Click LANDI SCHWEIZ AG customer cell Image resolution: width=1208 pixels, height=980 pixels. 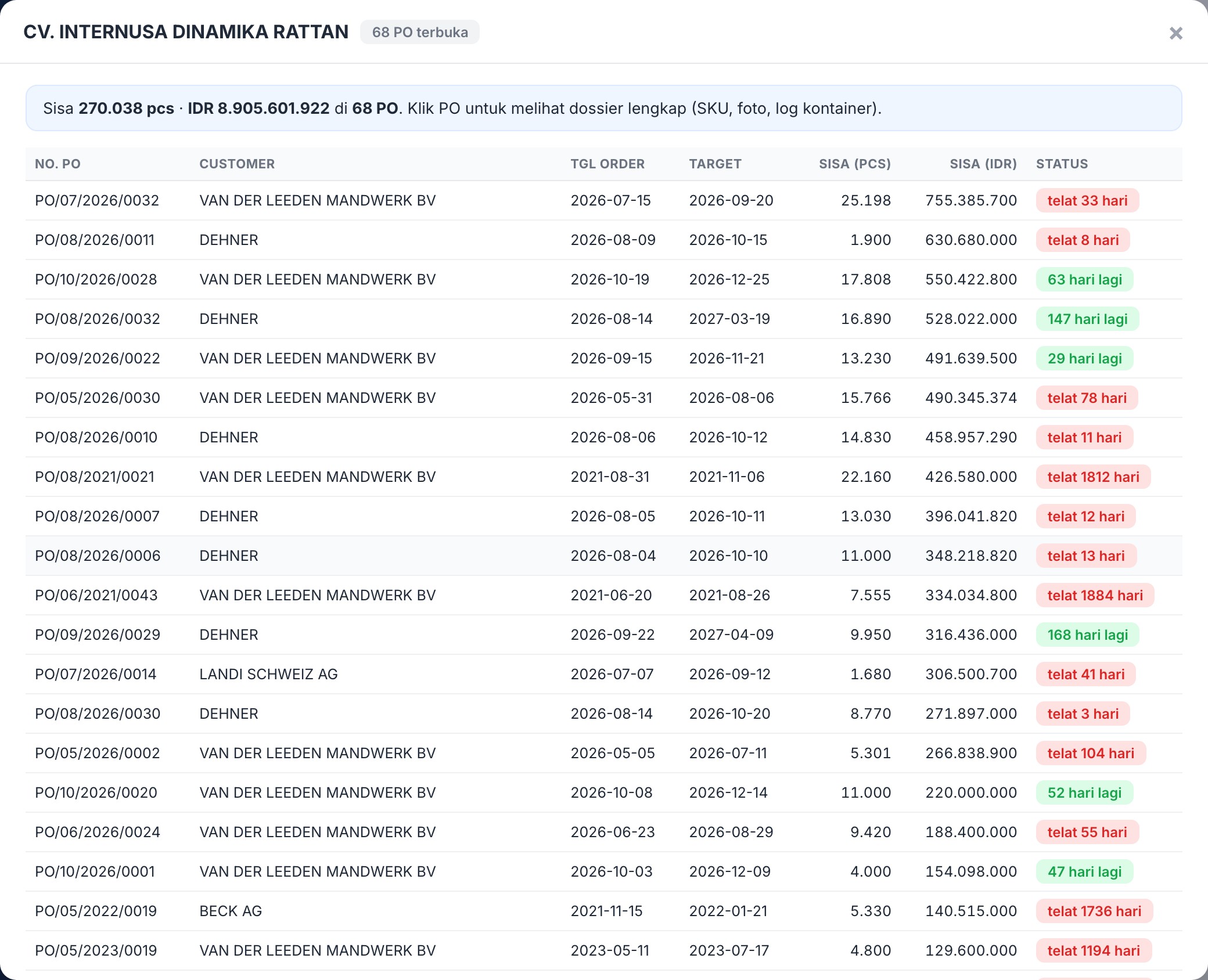(268, 674)
